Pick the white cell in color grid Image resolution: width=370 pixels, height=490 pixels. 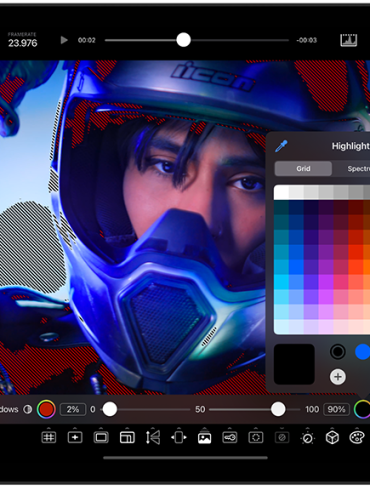281,192
